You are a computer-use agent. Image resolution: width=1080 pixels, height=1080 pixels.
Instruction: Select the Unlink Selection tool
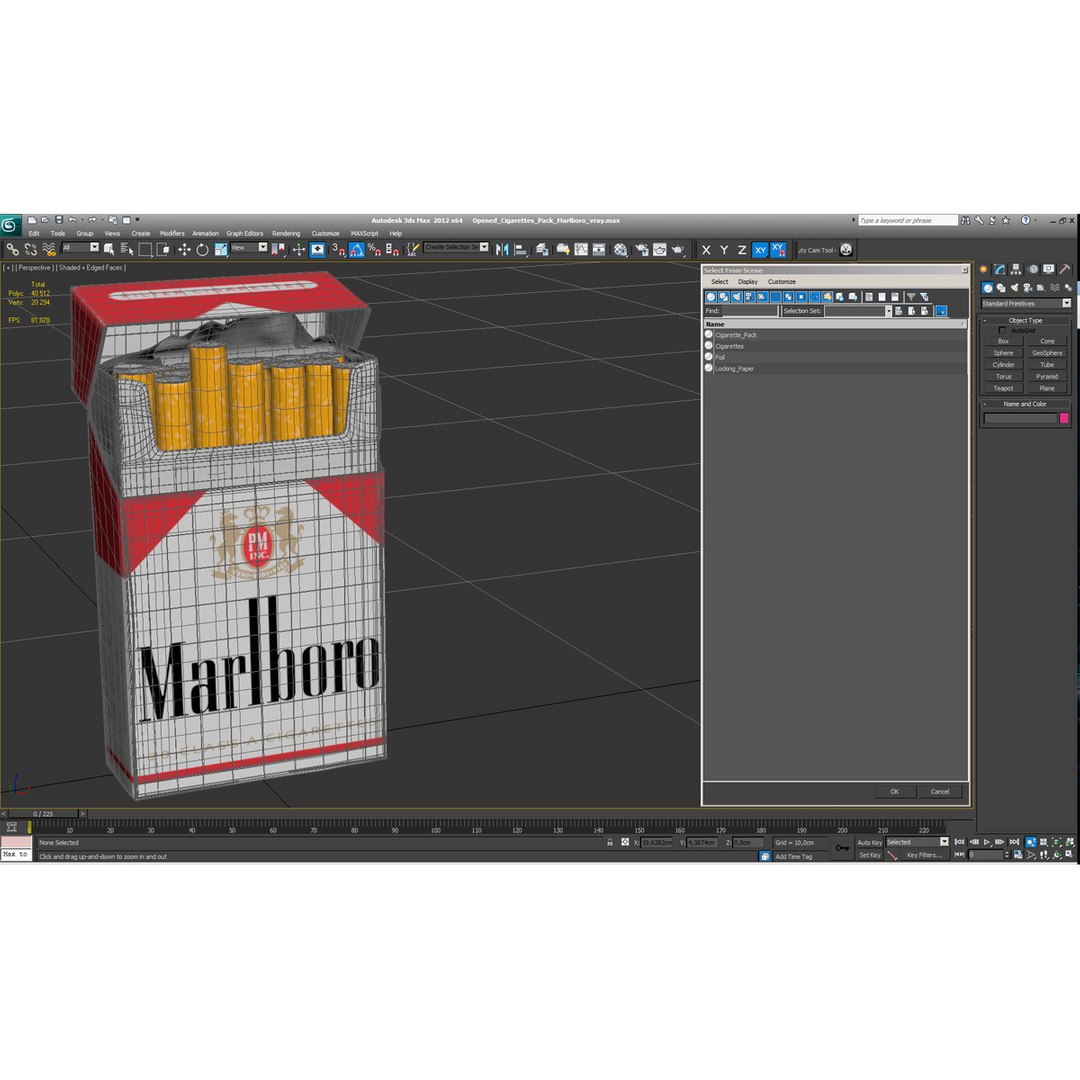tap(30, 249)
